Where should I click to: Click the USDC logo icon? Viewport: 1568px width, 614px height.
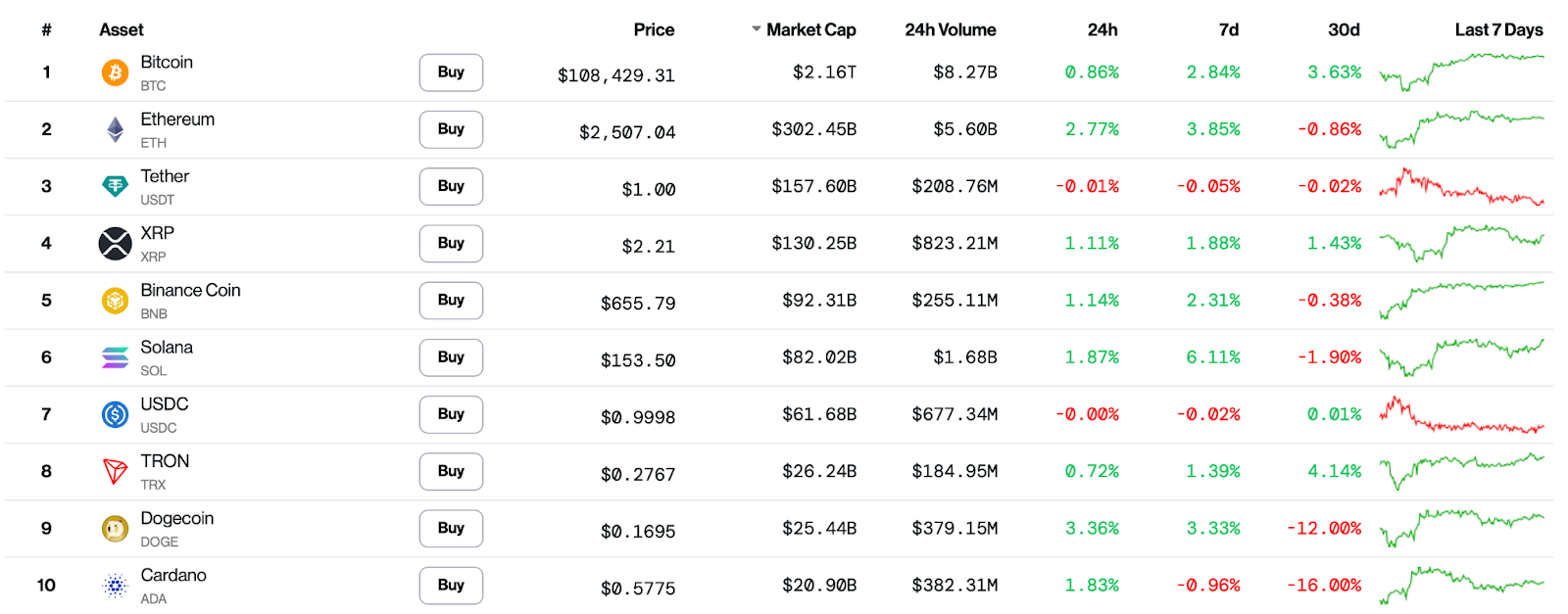pyautogui.click(x=115, y=414)
